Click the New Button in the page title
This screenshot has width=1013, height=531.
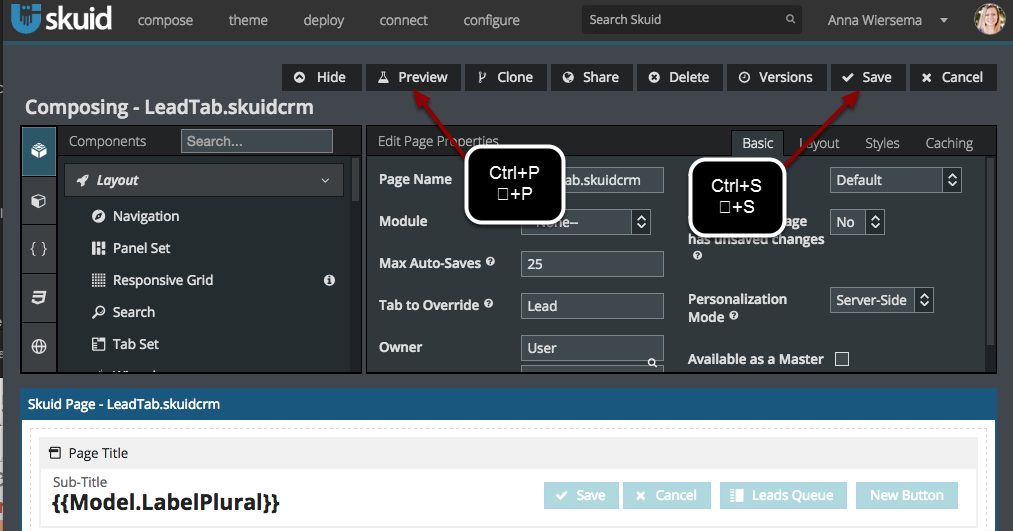pyautogui.click(x=906, y=495)
